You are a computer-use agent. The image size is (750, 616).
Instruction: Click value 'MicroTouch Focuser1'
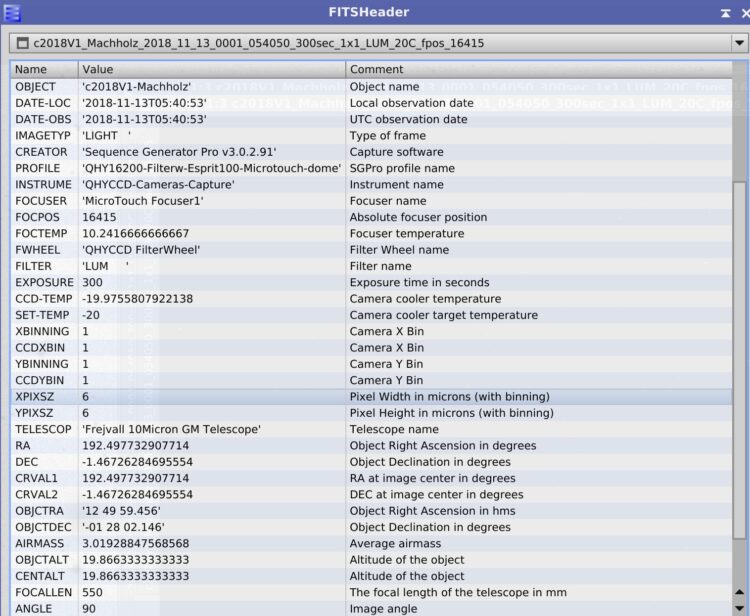143,200
